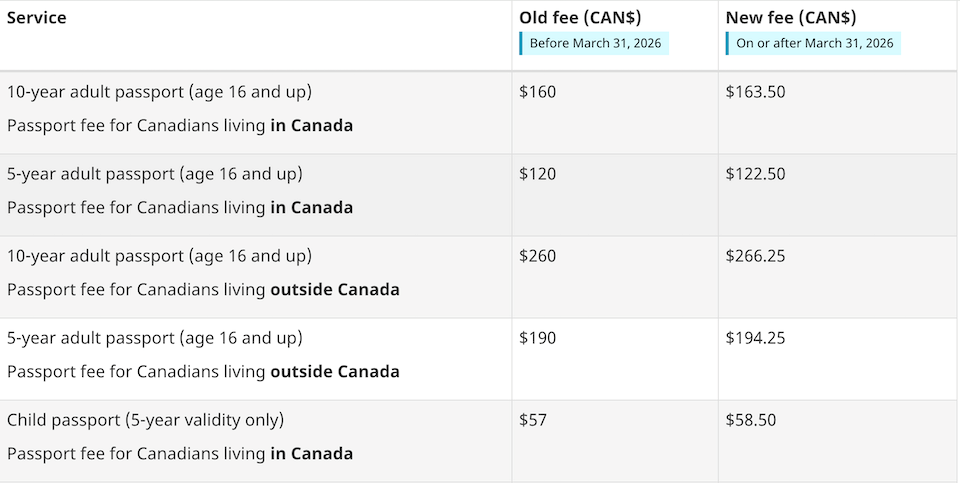
Task: Click the $58.50 child passport new fee
Action: (750, 420)
